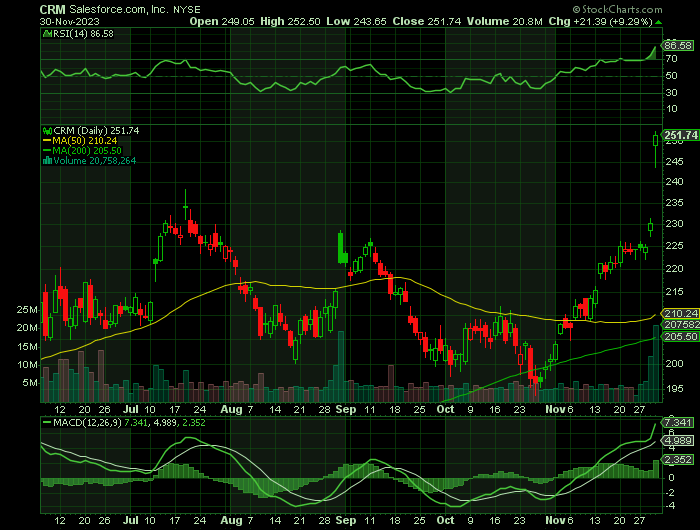Click the 207582 volume tag on the right axis
This screenshot has height=530, width=700.
[681, 325]
